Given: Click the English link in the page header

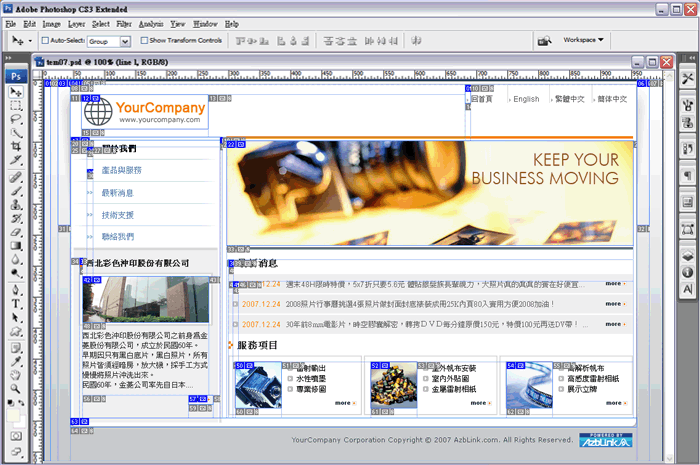Looking at the screenshot, I should pyautogui.click(x=526, y=99).
